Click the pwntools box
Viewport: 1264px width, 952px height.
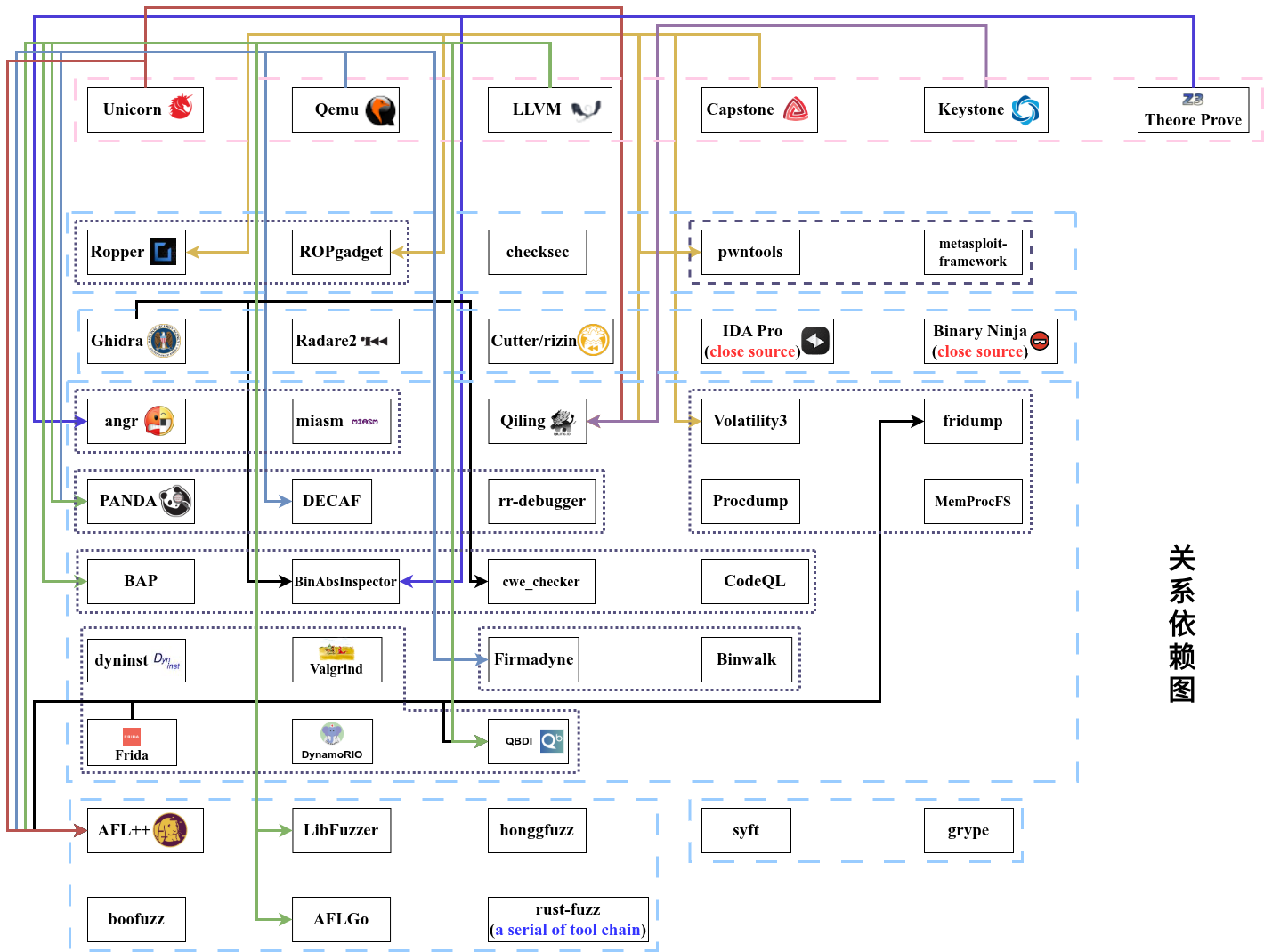[x=749, y=253]
